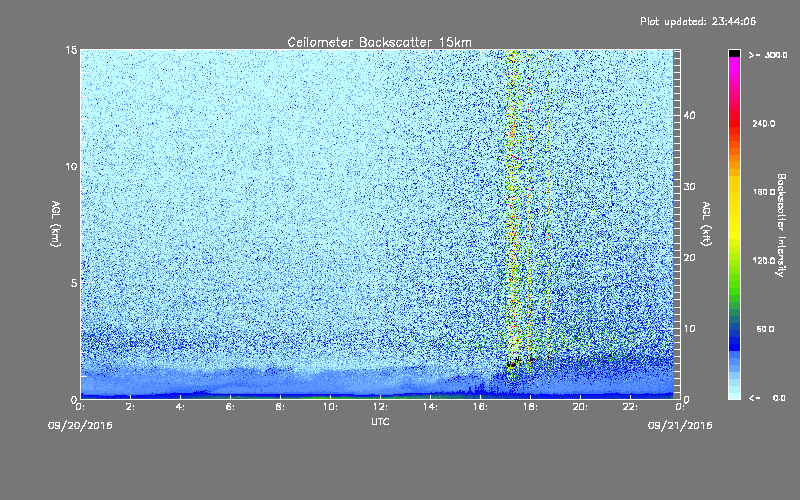Click the plot title "Ceilometer Backscatter 15km"
The image size is (800, 500).
(x=379, y=42)
